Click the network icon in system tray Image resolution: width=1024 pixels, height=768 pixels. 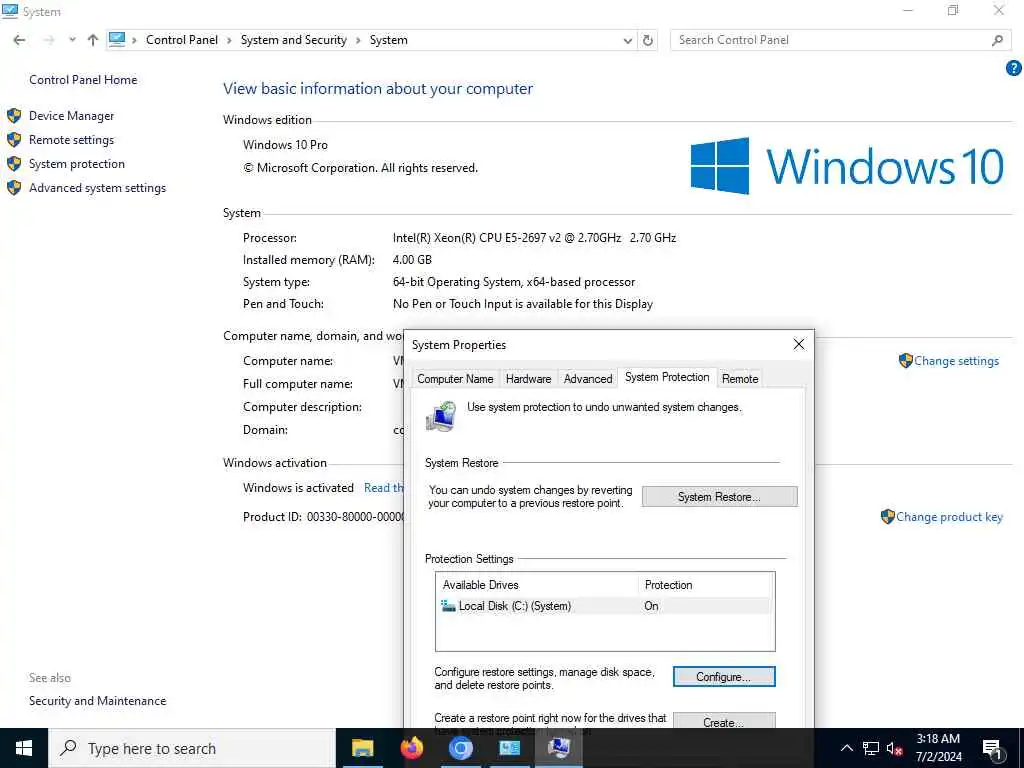click(871, 748)
